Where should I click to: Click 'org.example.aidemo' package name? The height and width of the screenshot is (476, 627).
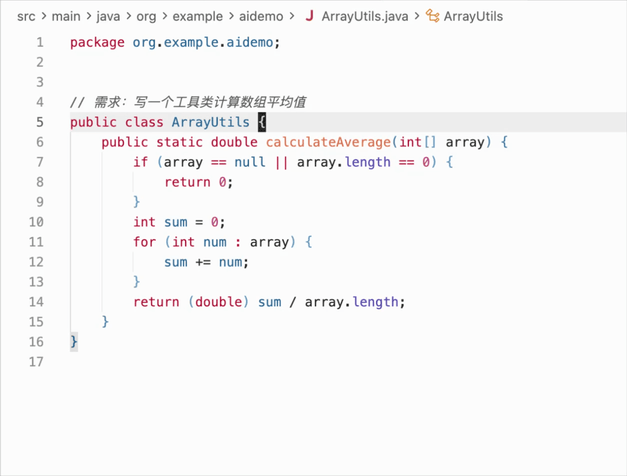[x=203, y=42]
